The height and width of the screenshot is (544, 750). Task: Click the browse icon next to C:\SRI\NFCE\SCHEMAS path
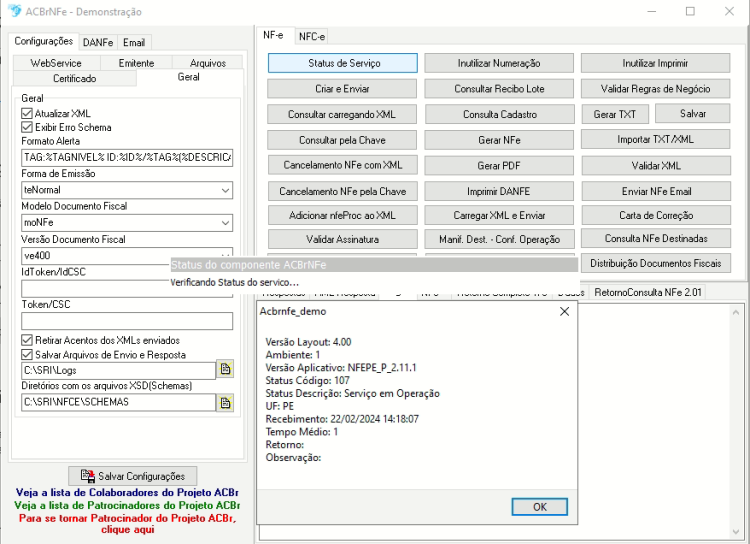point(225,403)
